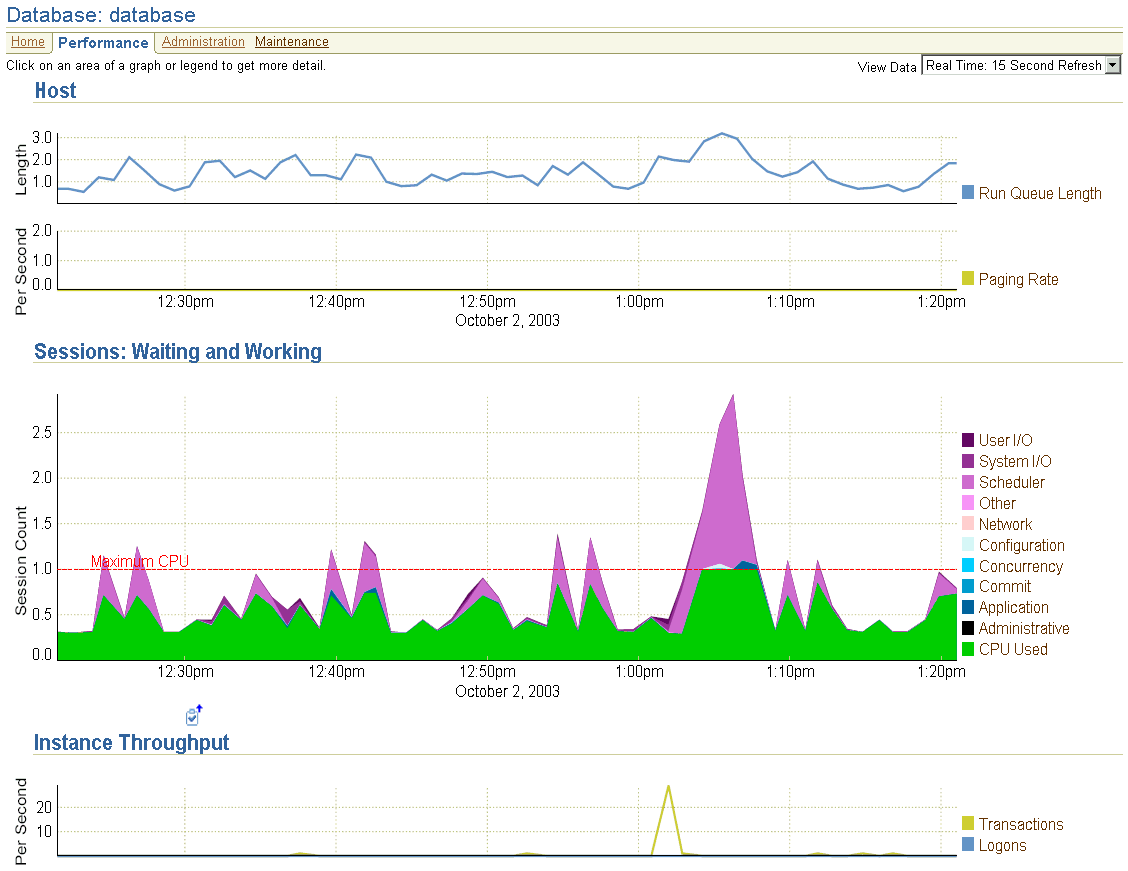Click the Network pink color swatch
The width and height of the screenshot is (1128, 871).
click(966, 524)
